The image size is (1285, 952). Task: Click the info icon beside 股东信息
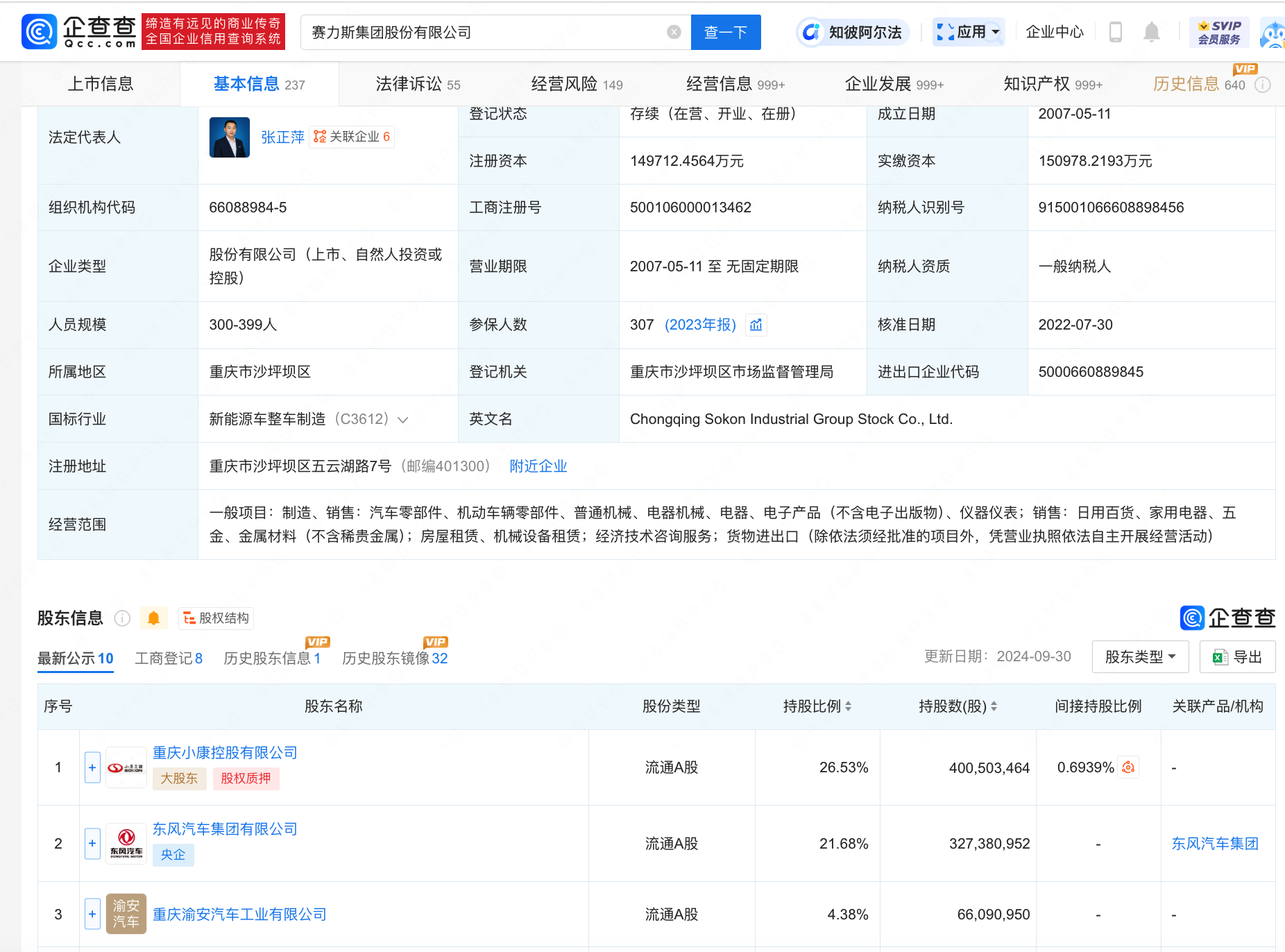click(122, 618)
